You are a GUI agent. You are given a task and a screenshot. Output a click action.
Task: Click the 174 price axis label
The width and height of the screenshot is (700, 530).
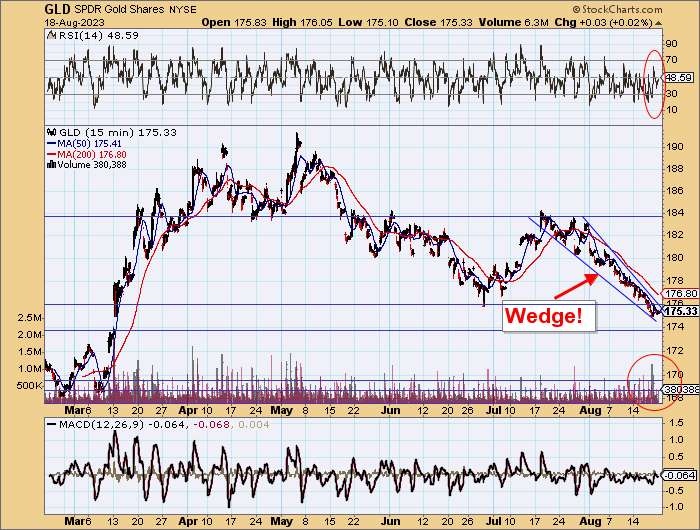[675, 327]
